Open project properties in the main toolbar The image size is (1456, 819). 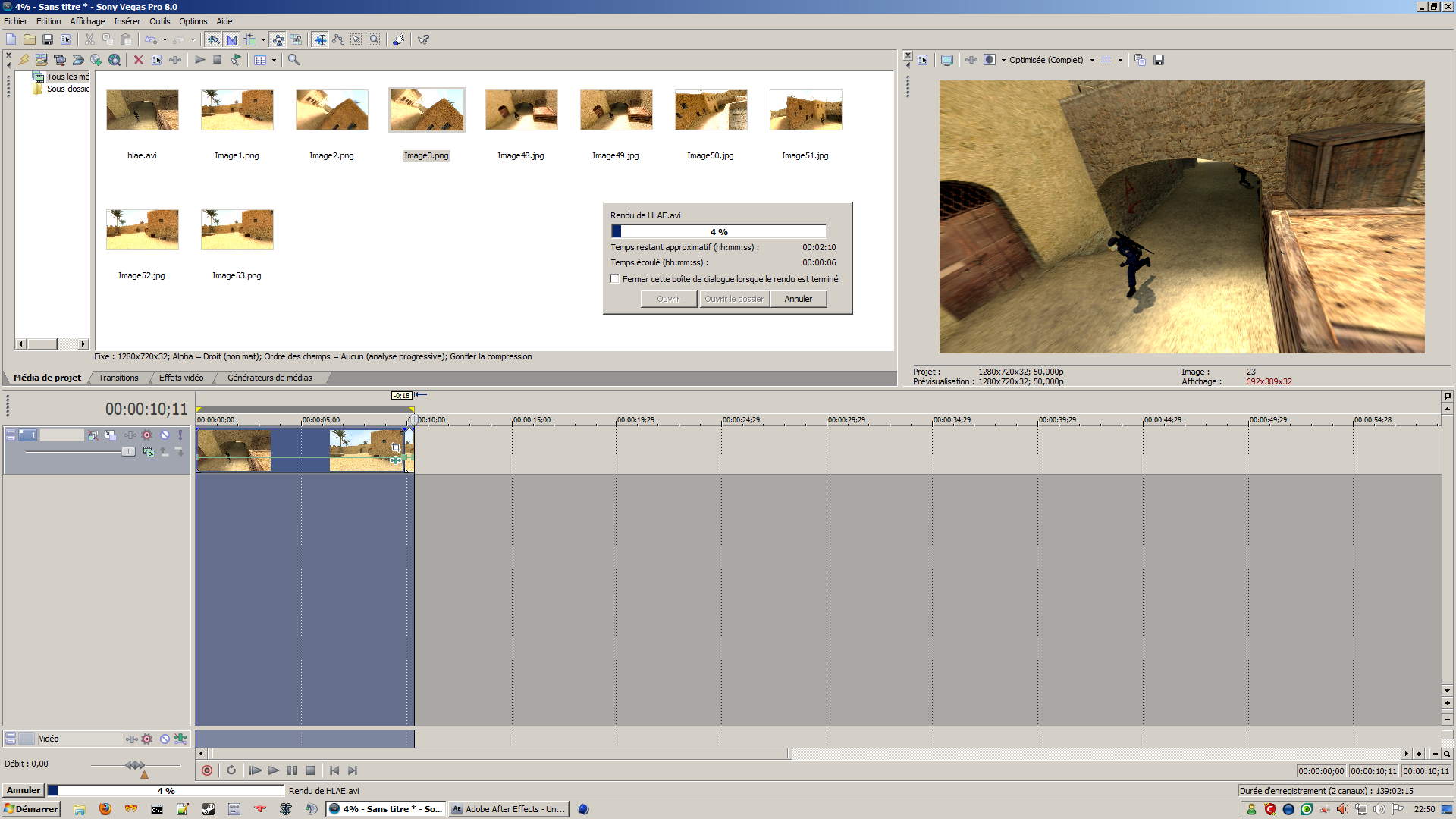click(66, 39)
